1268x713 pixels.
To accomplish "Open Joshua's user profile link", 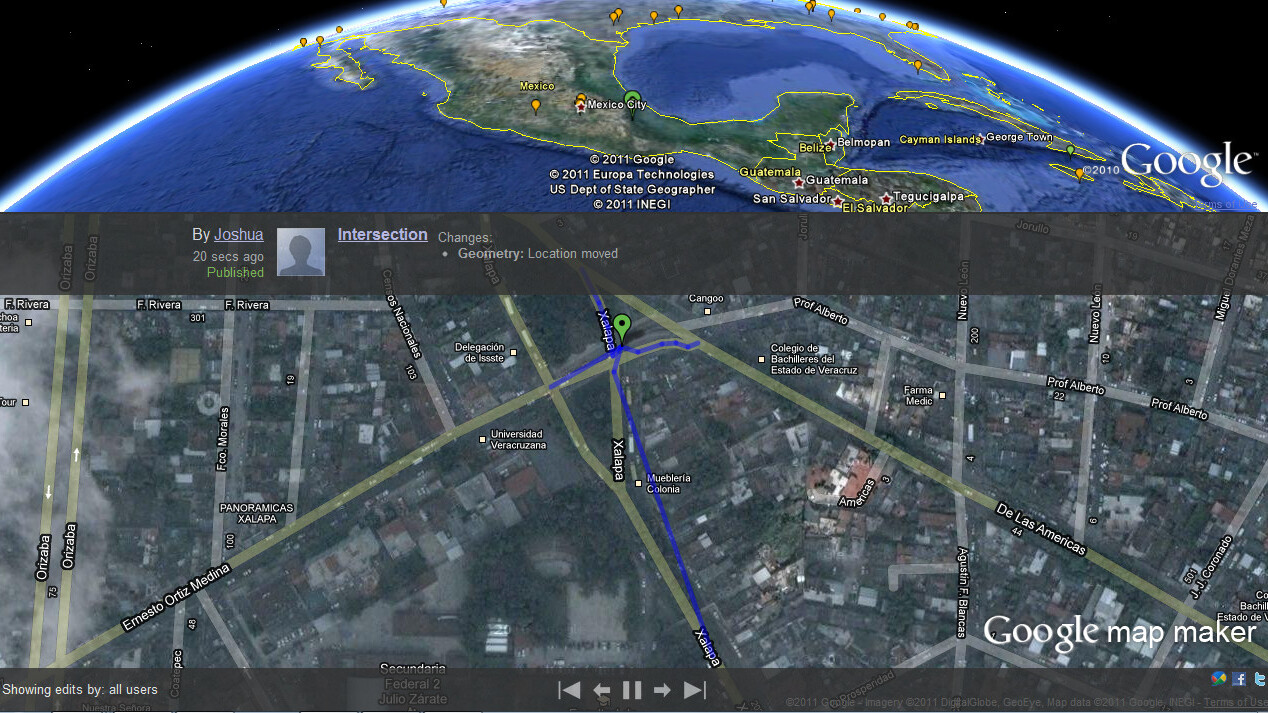I will point(239,235).
